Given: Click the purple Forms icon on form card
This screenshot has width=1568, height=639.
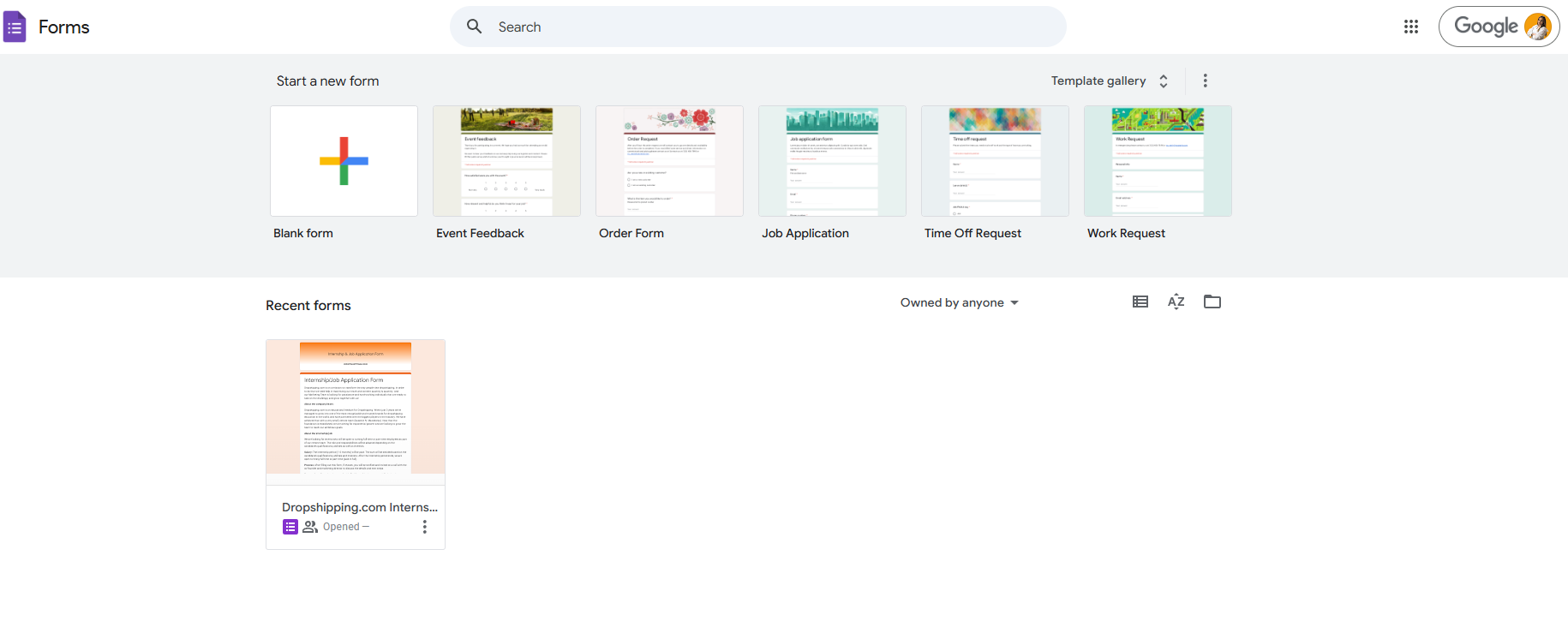Looking at the screenshot, I should (290, 527).
